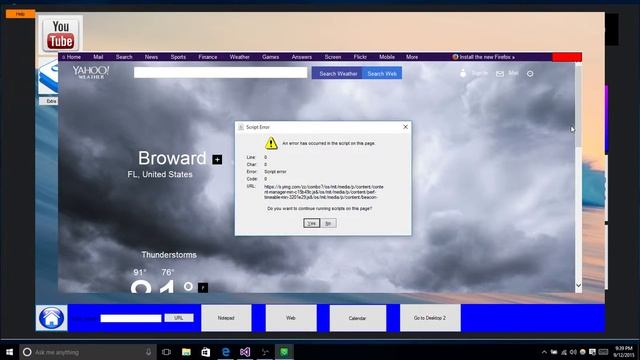Image resolution: width=640 pixels, height=360 pixels.
Task: Click the Search Weather button
Action: [338, 73]
